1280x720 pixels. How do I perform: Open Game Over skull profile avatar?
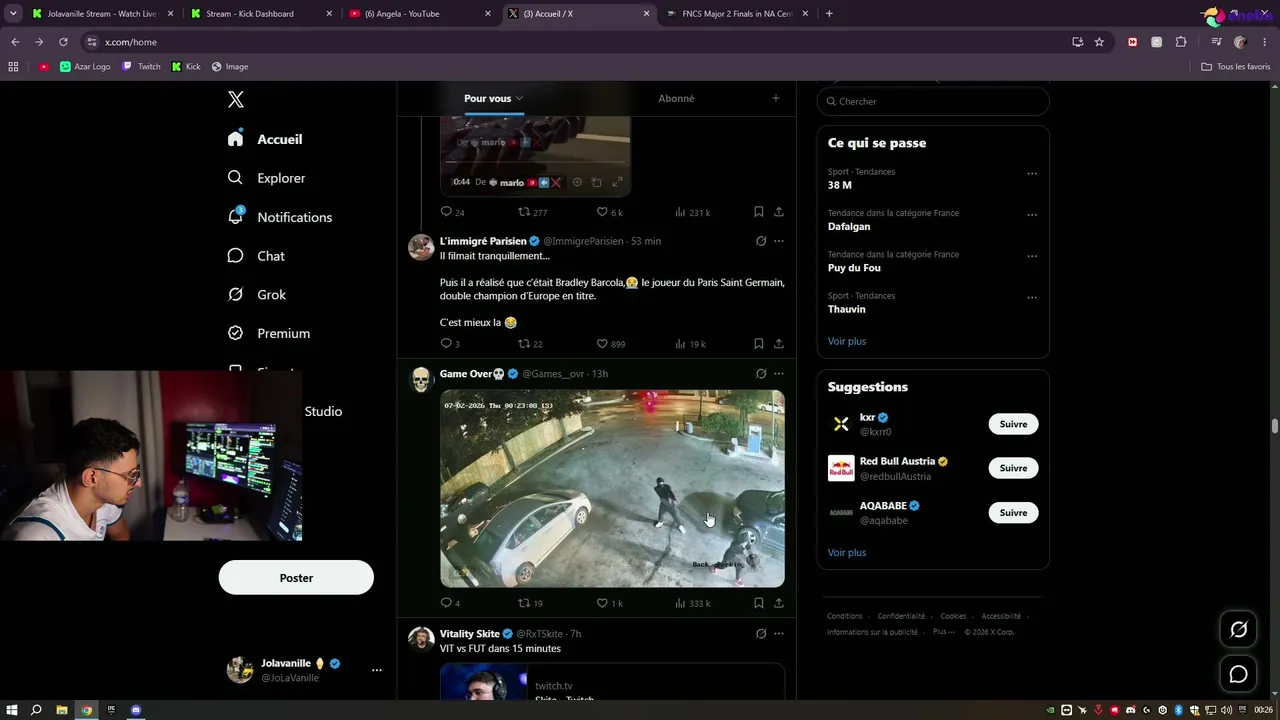click(421, 380)
